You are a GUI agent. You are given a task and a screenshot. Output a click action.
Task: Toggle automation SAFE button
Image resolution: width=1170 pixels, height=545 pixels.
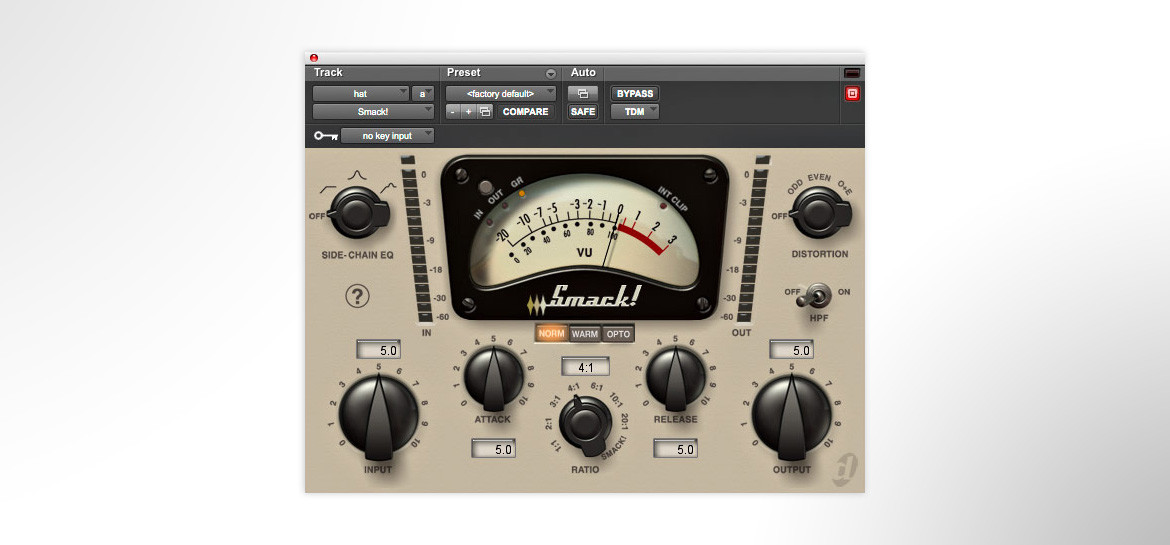[x=583, y=111]
